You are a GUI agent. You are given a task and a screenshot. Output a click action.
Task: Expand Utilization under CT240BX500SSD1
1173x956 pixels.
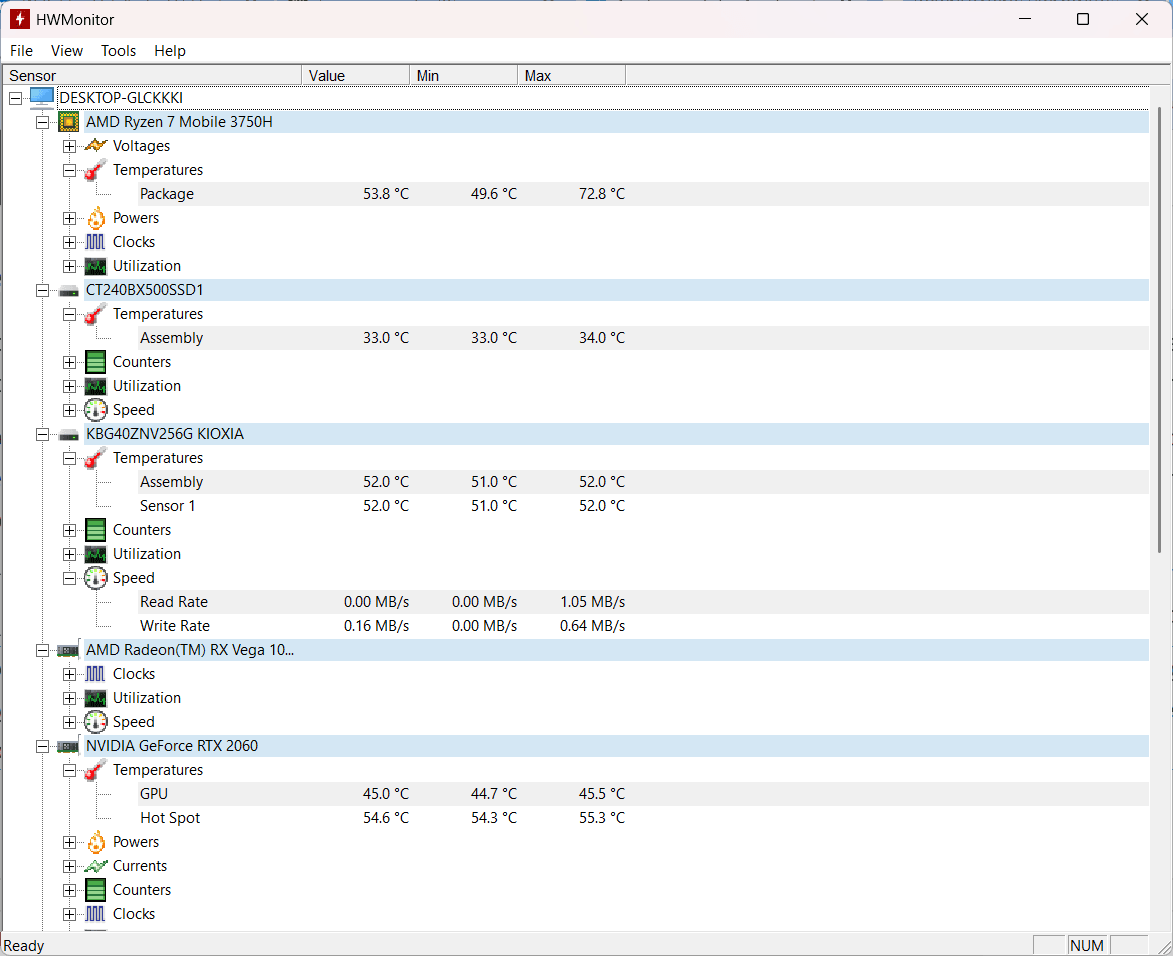70,386
